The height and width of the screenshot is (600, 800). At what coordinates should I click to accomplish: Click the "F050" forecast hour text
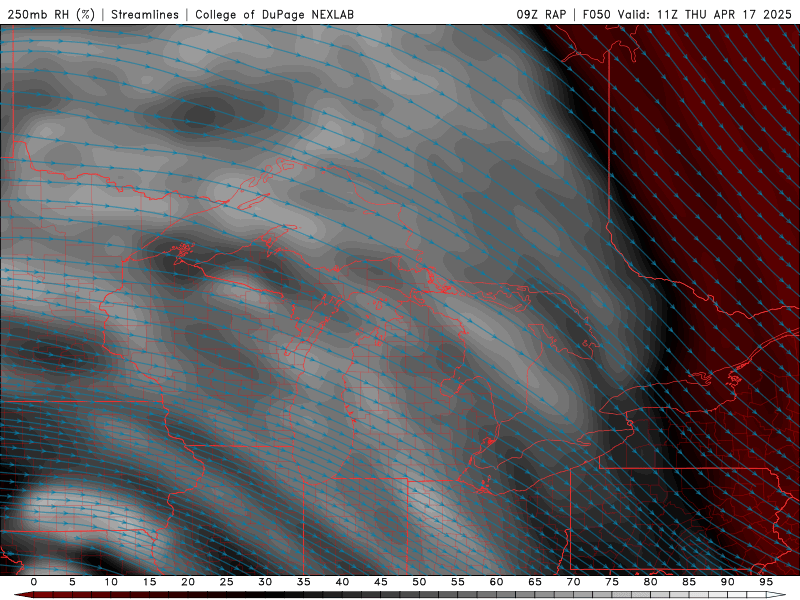coord(596,14)
